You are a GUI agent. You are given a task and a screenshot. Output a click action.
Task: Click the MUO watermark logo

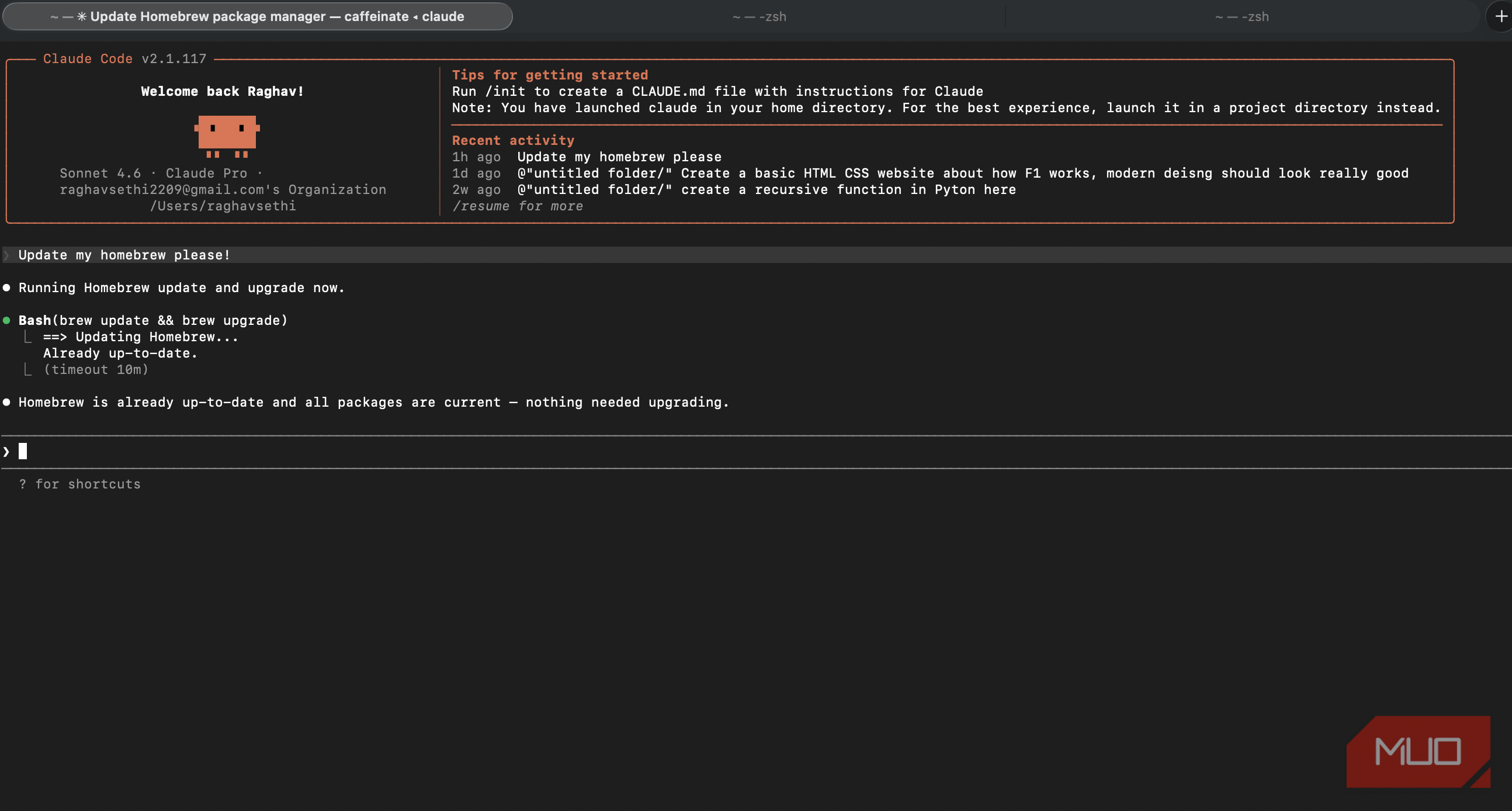(1418, 751)
